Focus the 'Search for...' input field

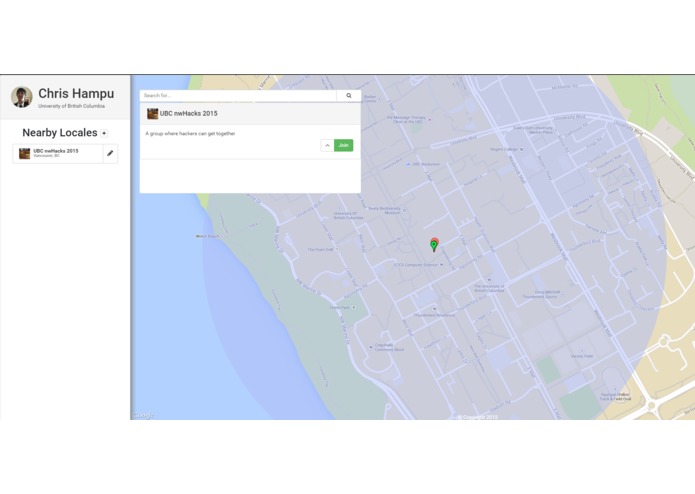coord(238,95)
